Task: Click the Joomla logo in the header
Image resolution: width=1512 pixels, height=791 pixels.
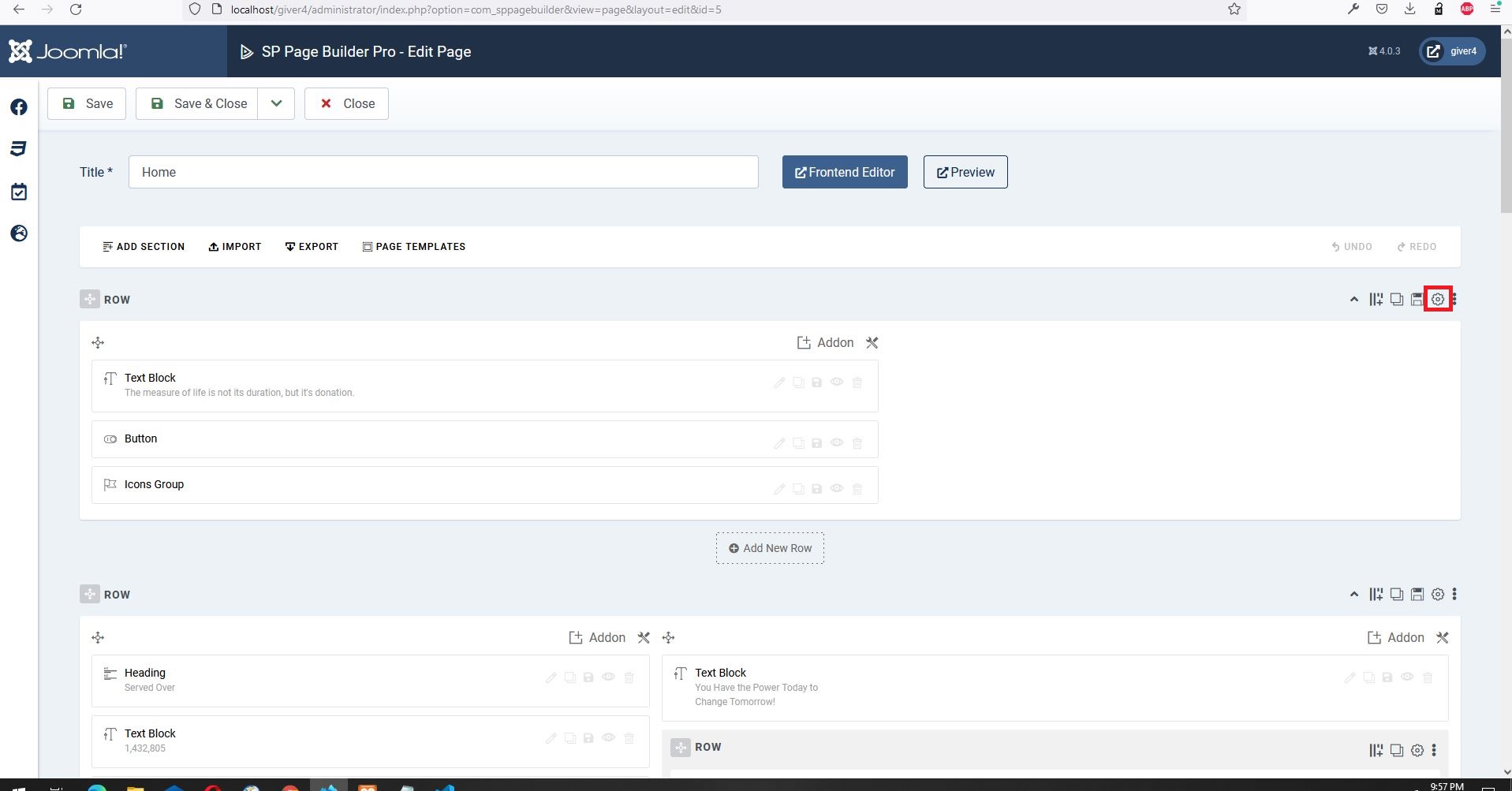Action: coord(68,51)
